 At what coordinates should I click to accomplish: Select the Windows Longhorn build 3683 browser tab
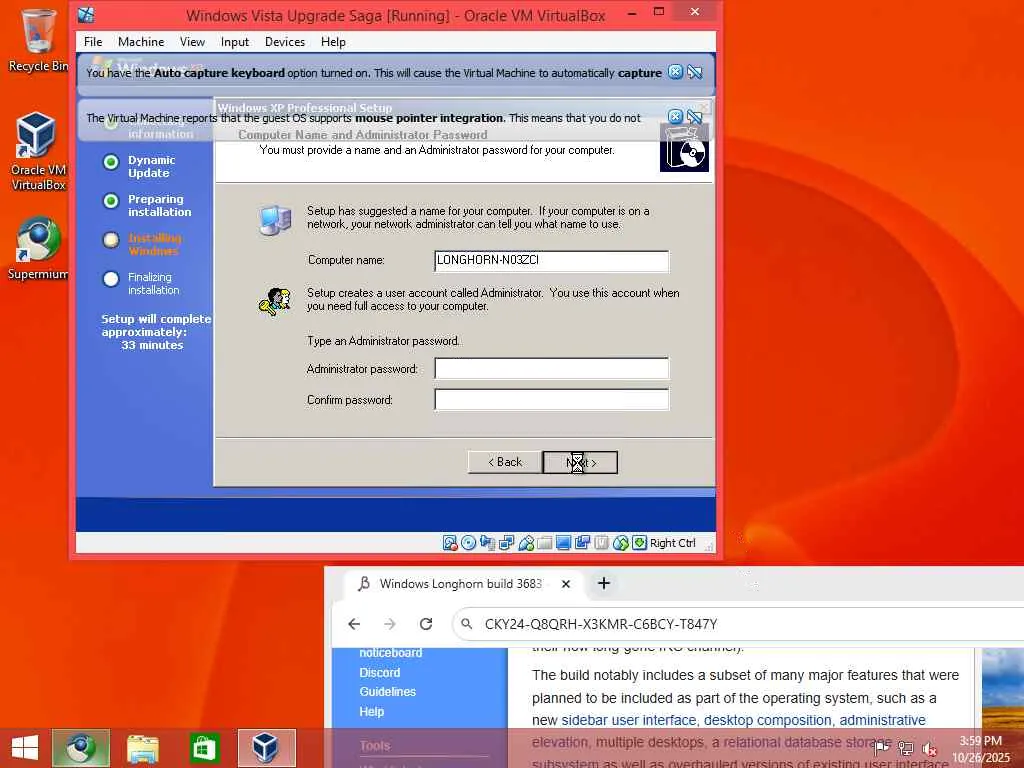460,583
